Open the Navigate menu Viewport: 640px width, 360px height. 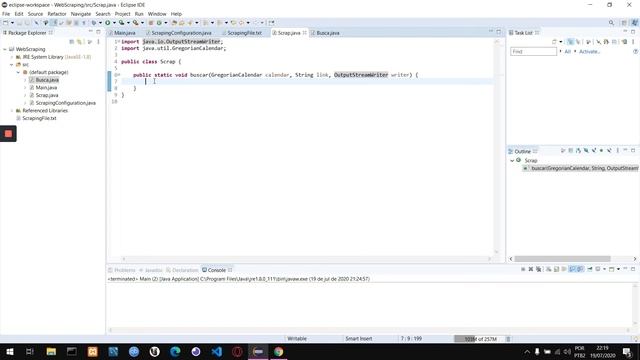tap(81, 14)
